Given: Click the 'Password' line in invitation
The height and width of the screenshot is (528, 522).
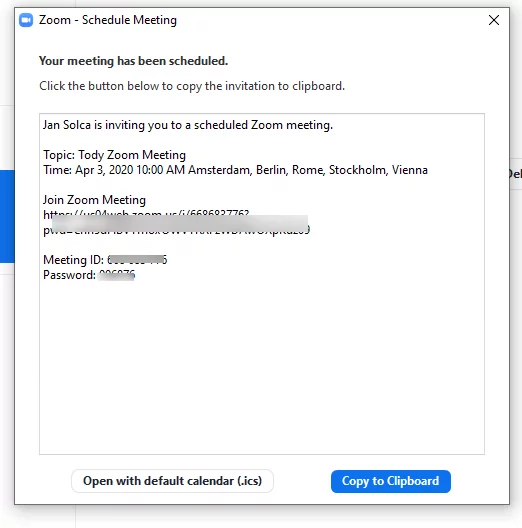Looking at the screenshot, I should coord(89,275).
